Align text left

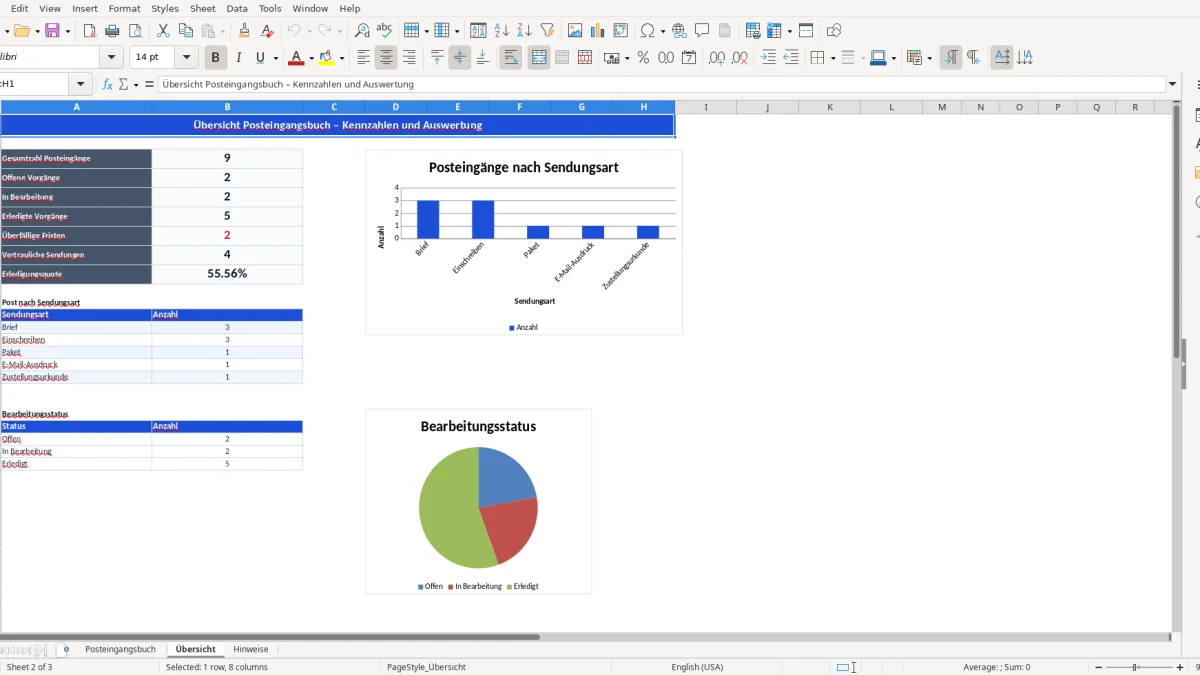[363, 58]
